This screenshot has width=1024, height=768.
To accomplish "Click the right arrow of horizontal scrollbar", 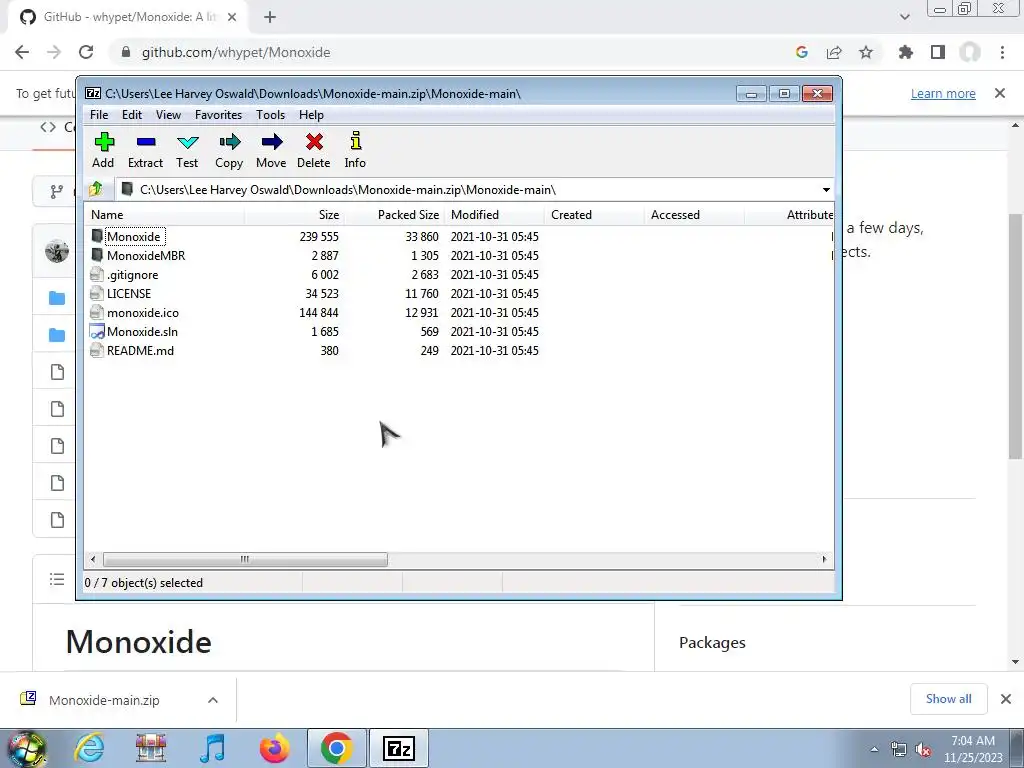I will [x=824, y=559].
